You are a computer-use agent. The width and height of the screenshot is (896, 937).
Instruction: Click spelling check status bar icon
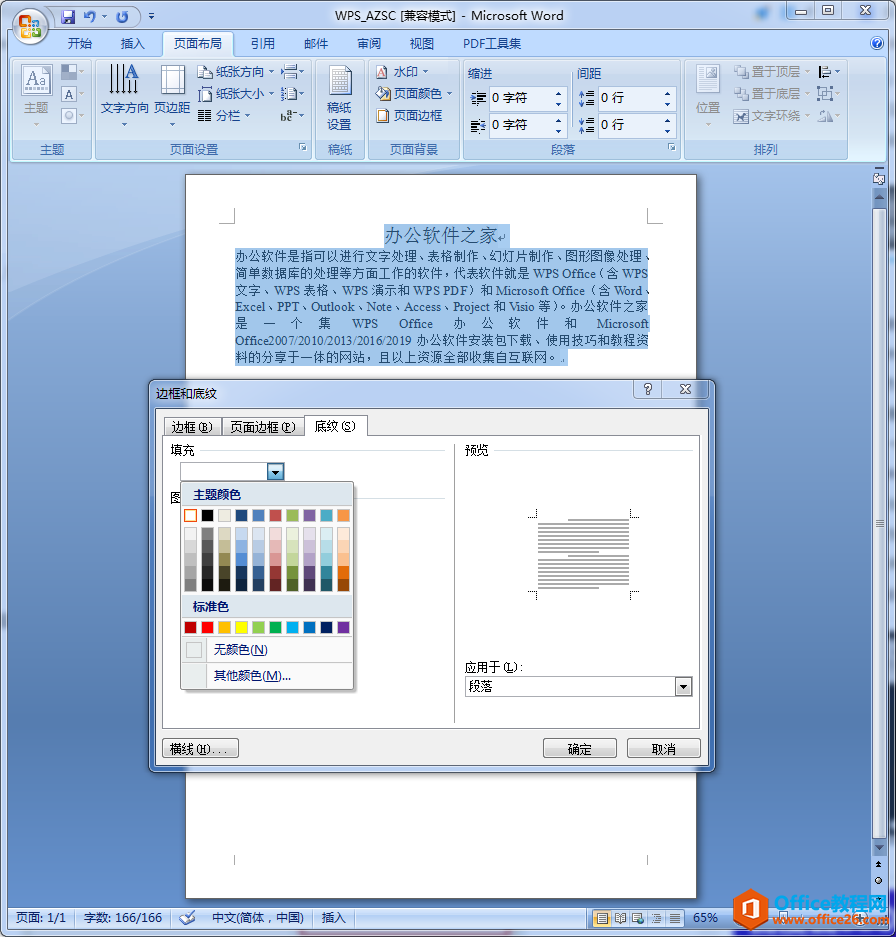187,917
